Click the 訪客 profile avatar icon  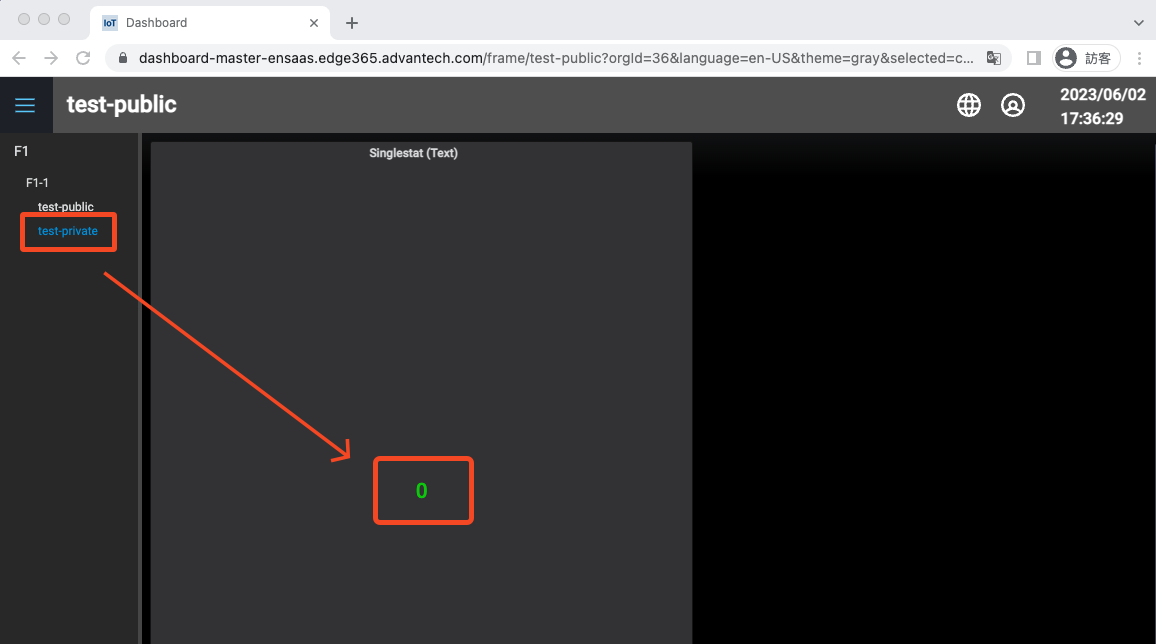click(x=1066, y=57)
